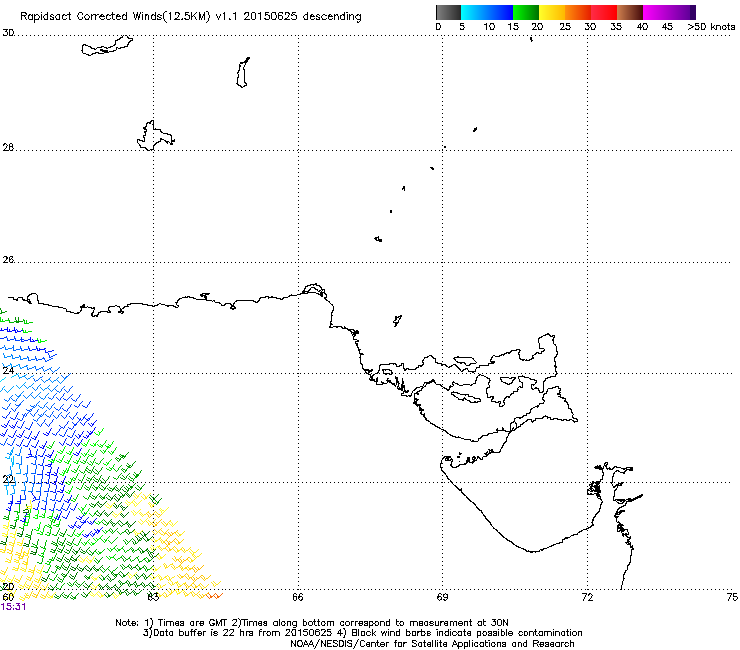Click the longitude label '72'

(587, 597)
